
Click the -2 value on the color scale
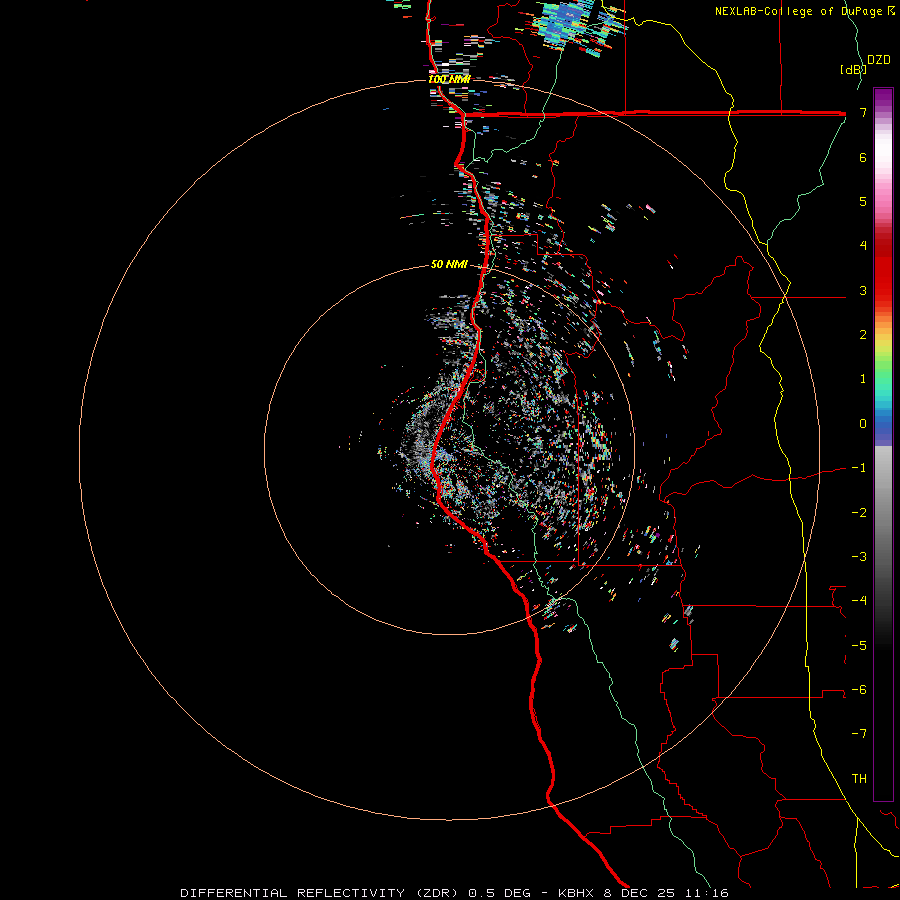[x=859, y=512]
